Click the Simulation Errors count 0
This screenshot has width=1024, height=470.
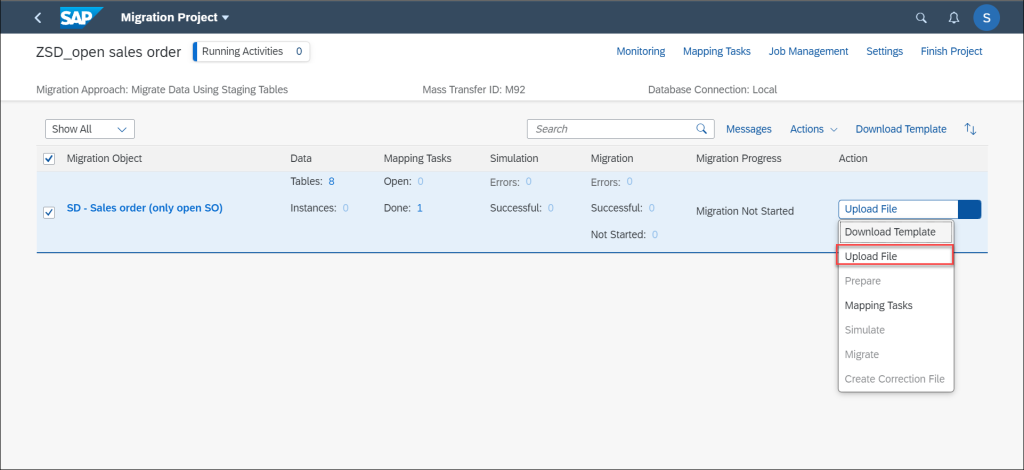528,181
